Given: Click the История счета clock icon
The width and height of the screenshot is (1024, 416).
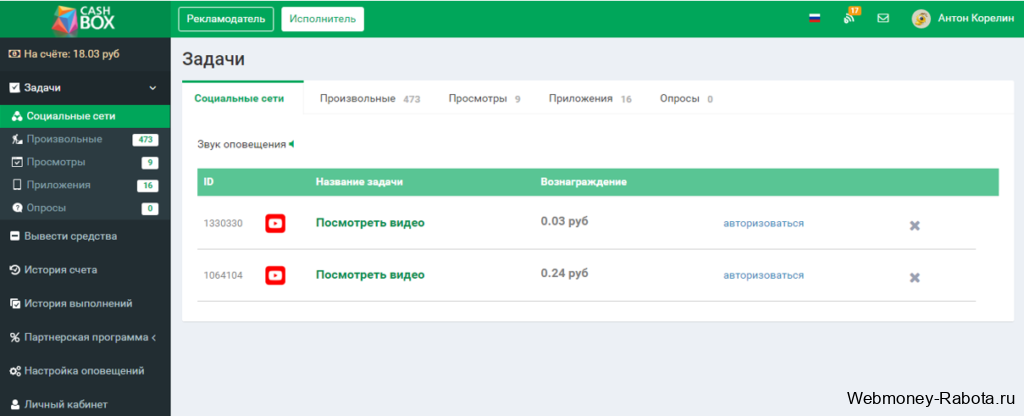Looking at the screenshot, I should [14, 270].
